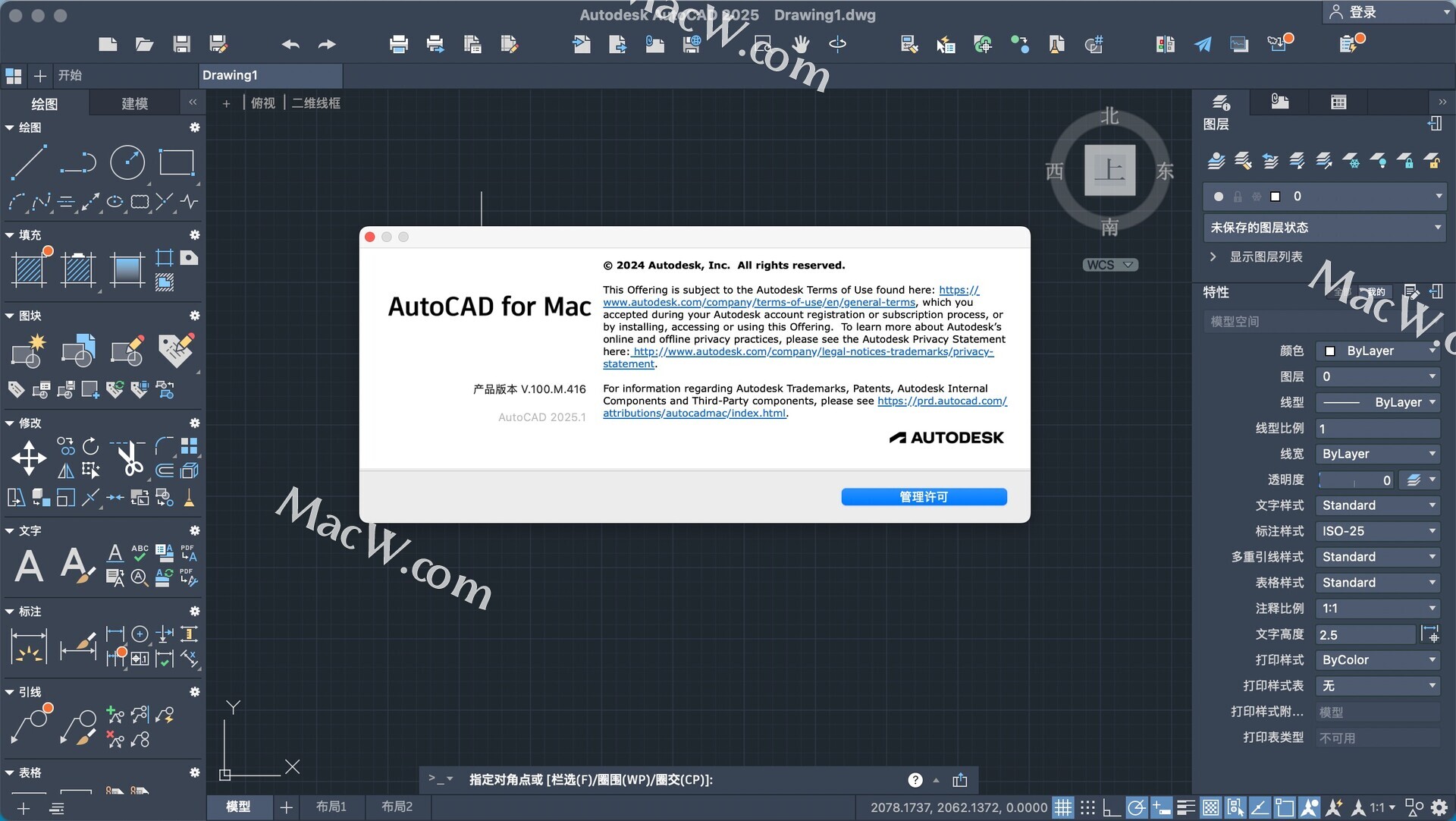
Task: Select the Move tool in Modify panel
Action: point(29,458)
